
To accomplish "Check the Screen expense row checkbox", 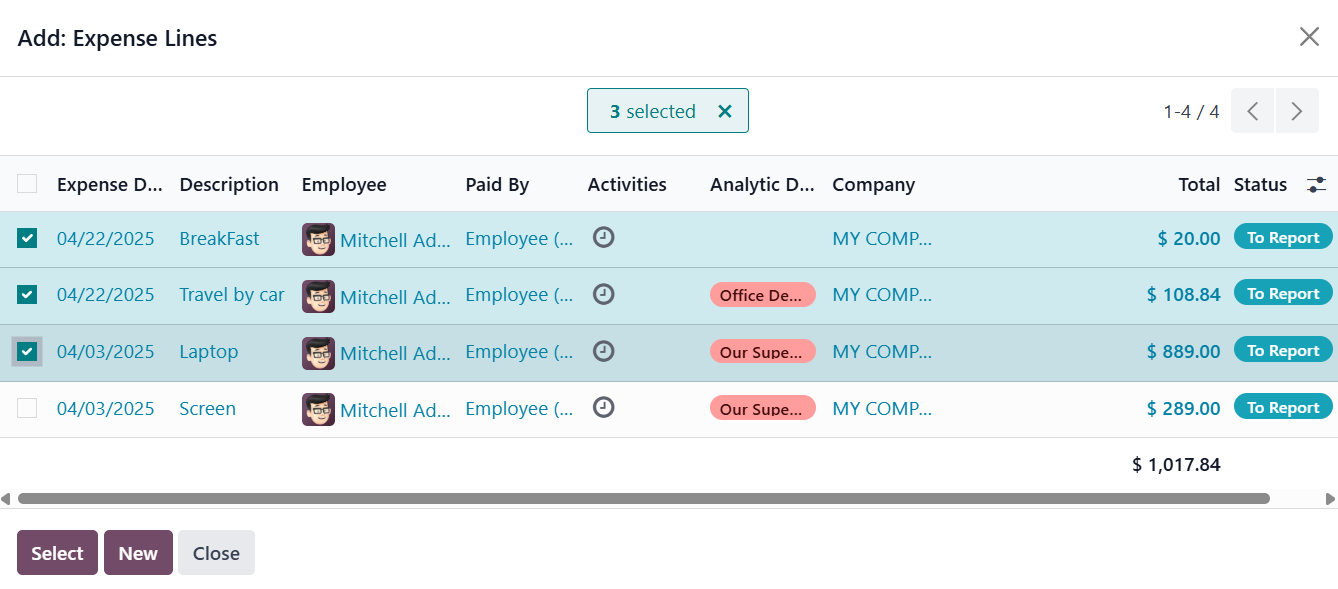I will [x=27, y=408].
